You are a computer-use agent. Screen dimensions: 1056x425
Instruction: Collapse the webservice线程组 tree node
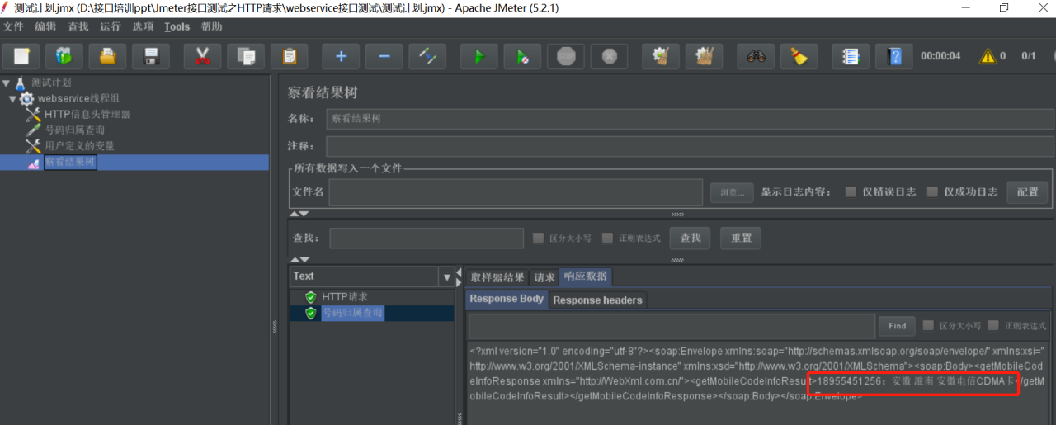click(x=12, y=99)
